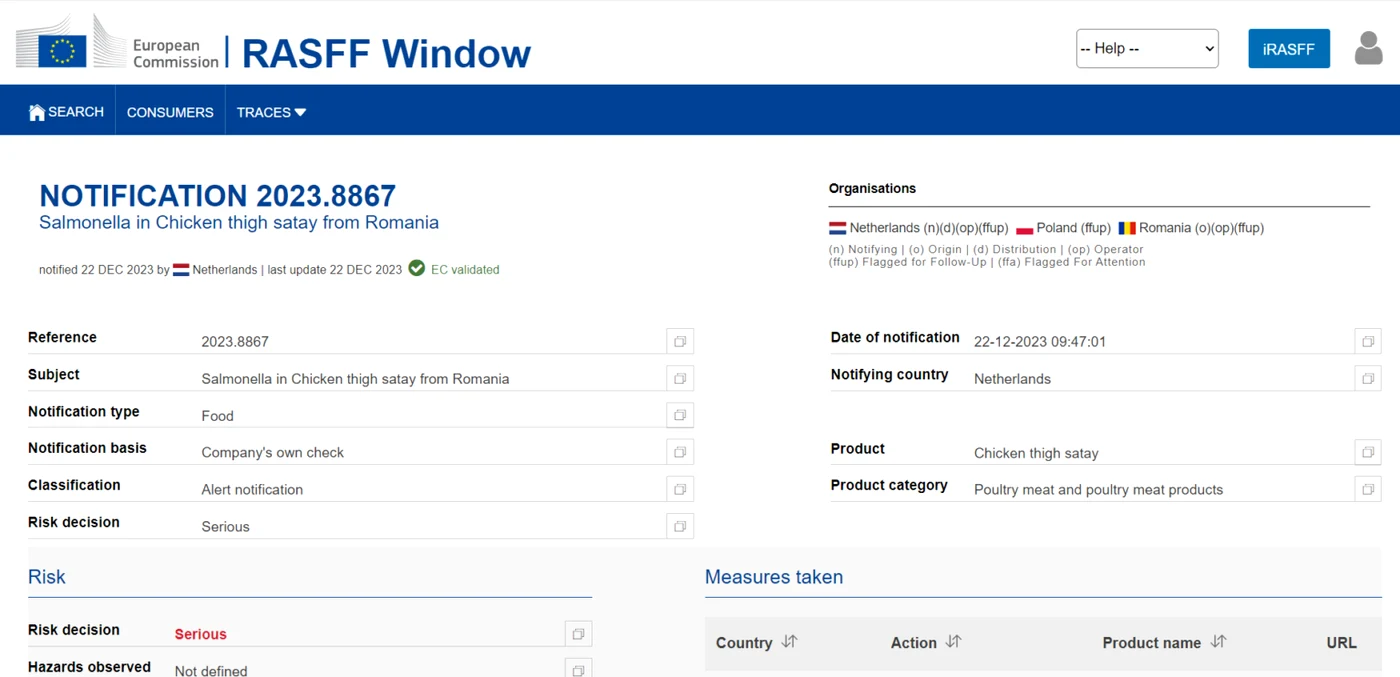Image resolution: width=1400 pixels, height=677 pixels.
Task: Click the Hazards observed label
Action: point(89,667)
